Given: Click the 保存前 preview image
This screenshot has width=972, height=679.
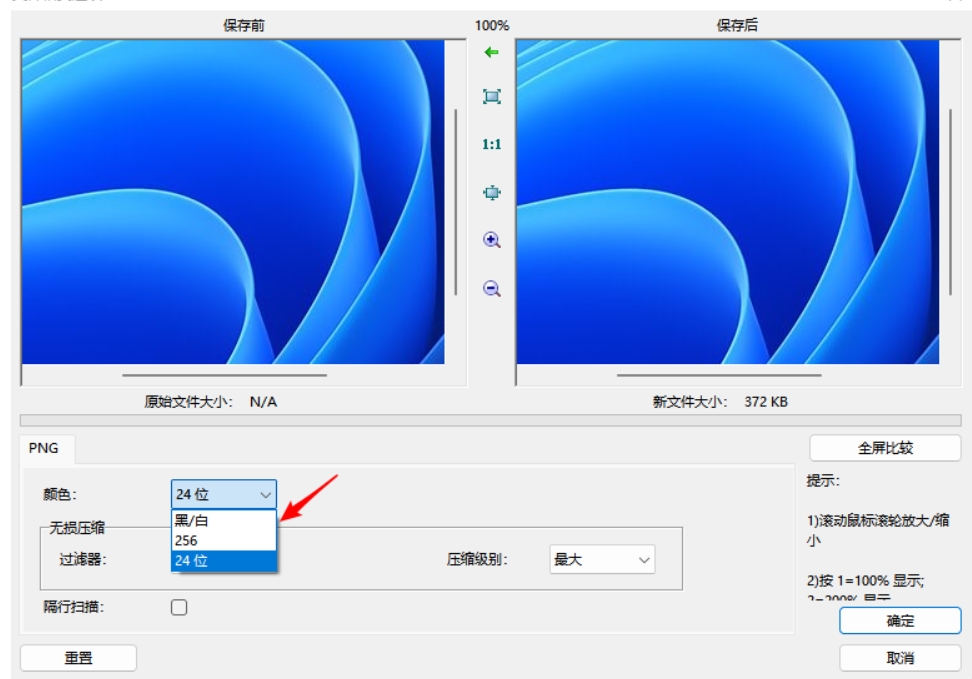Looking at the screenshot, I should click(233, 202).
